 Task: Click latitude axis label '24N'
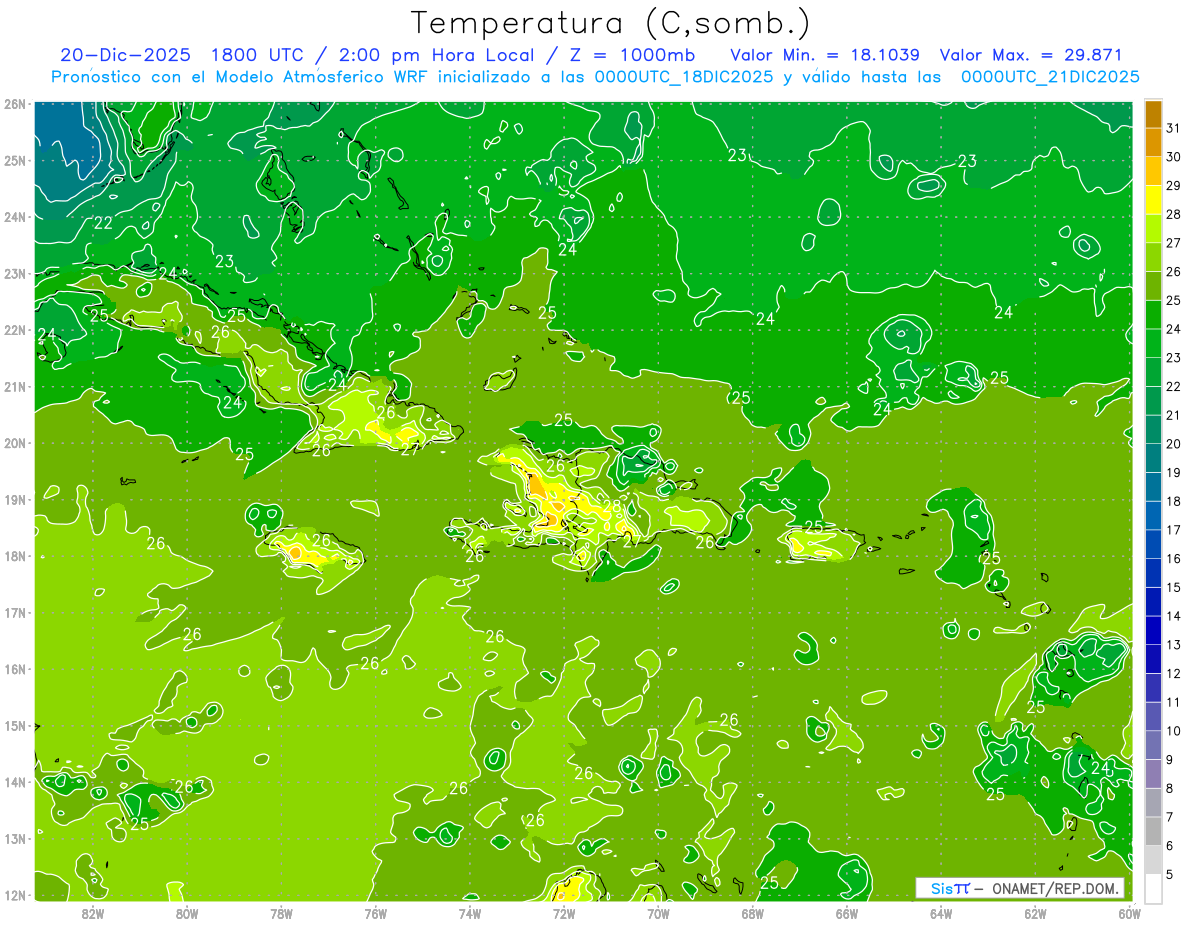pos(14,217)
